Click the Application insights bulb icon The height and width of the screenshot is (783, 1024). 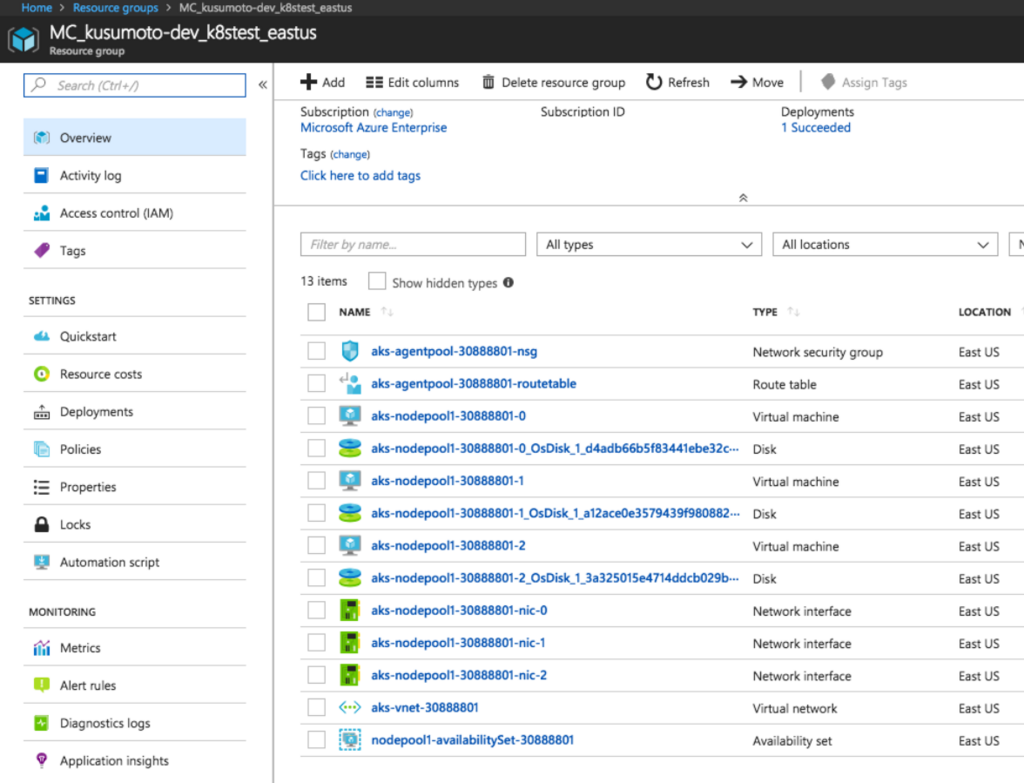[x=42, y=760]
